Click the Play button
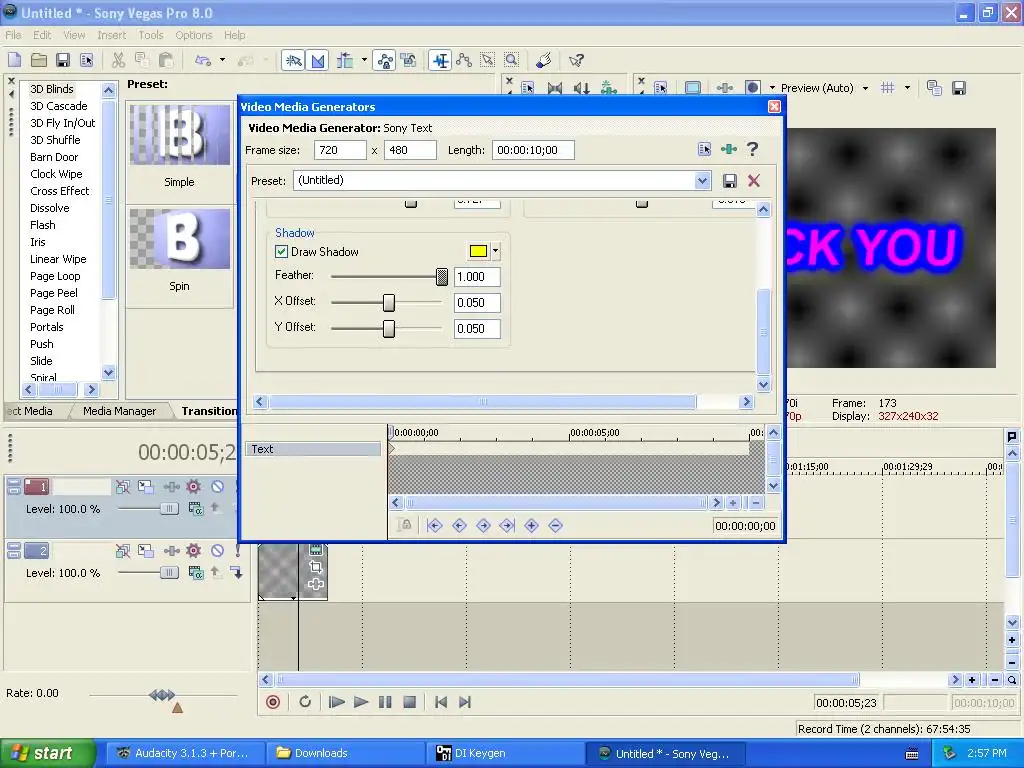 (360, 702)
